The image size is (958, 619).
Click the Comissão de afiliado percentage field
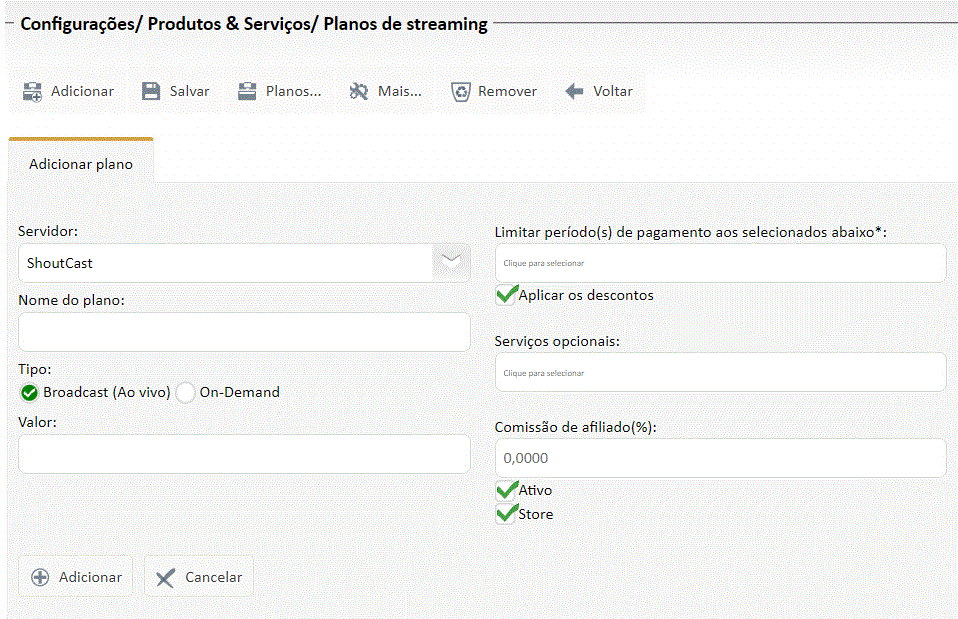coord(720,458)
